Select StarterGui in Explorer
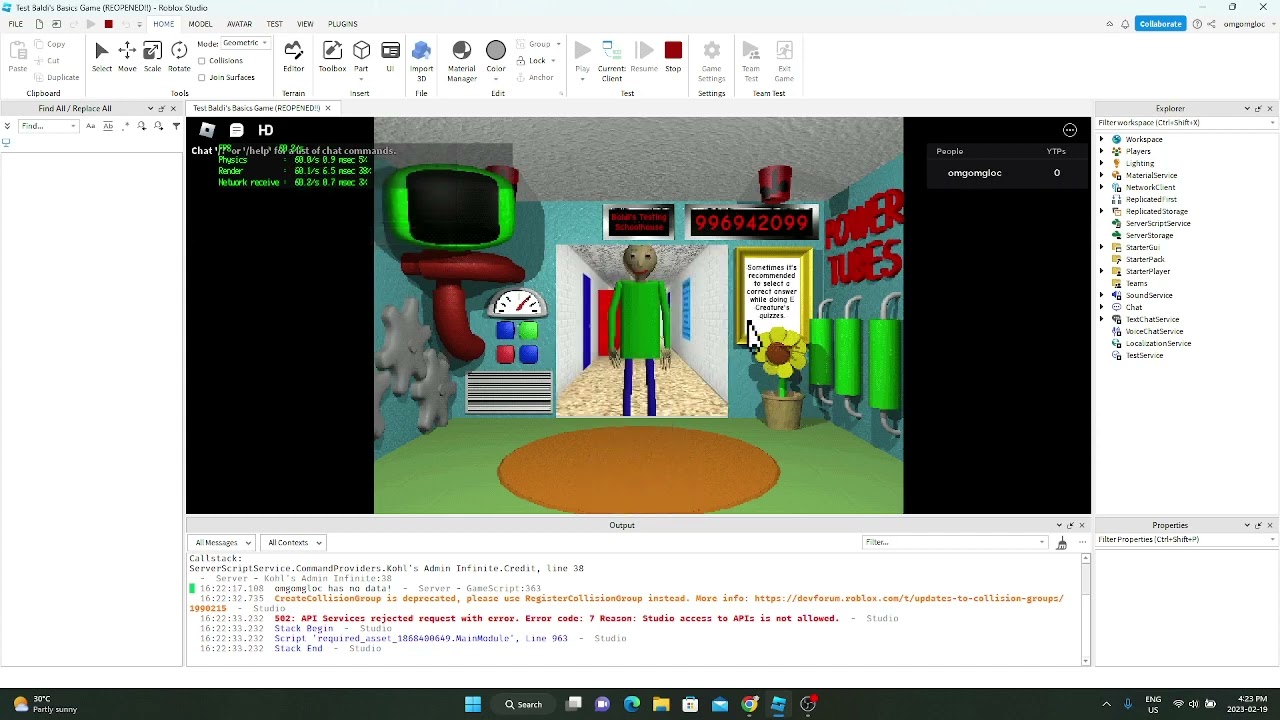The image size is (1280, 720). (1143, 247)
